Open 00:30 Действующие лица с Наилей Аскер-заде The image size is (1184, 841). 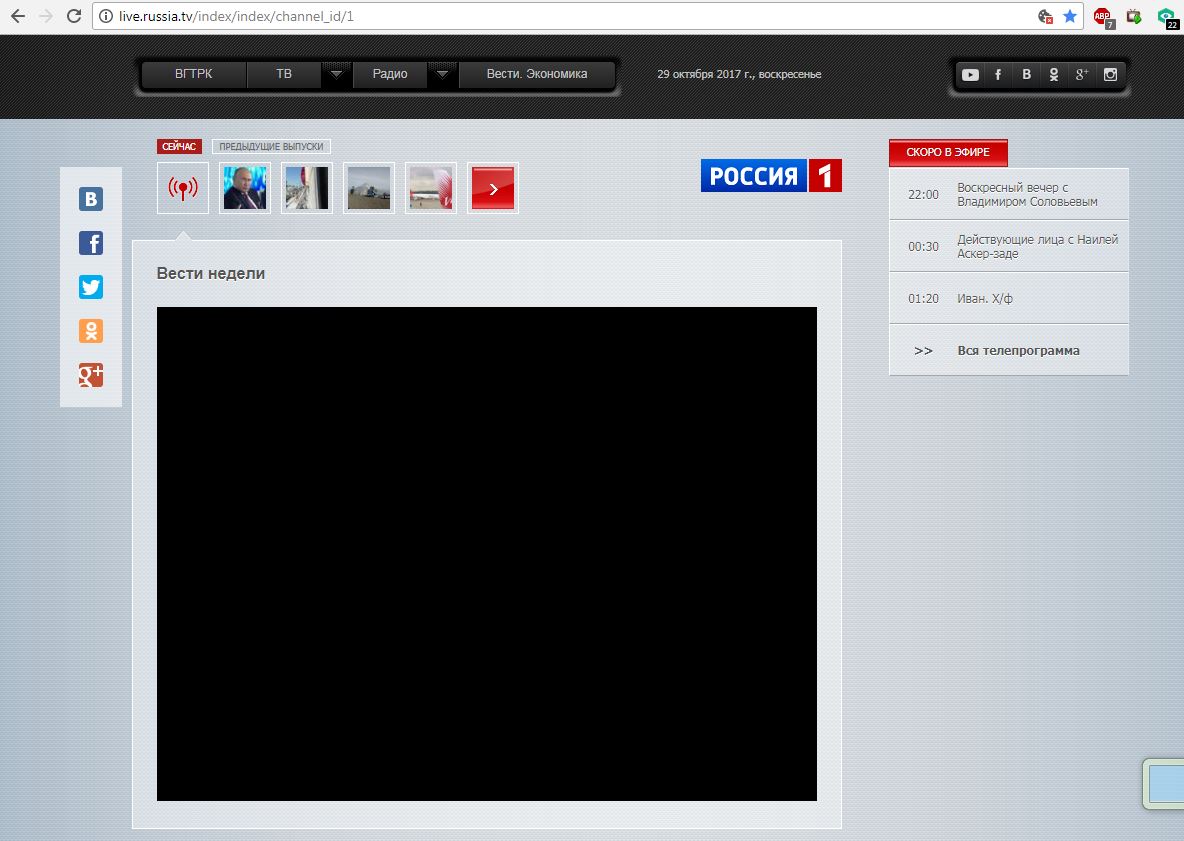(1009, 246)
